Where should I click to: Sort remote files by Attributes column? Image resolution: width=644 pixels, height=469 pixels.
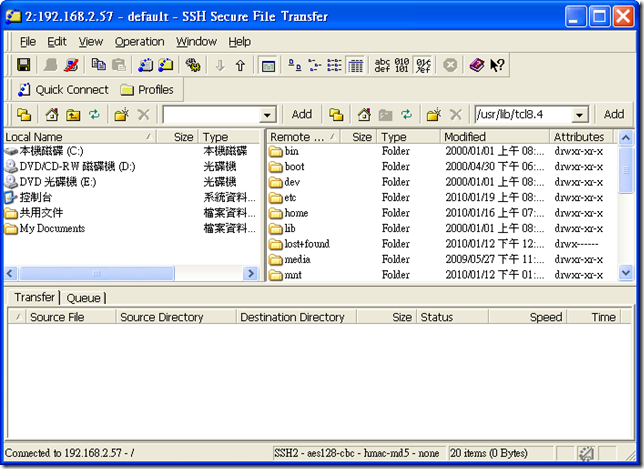point(581,137)
